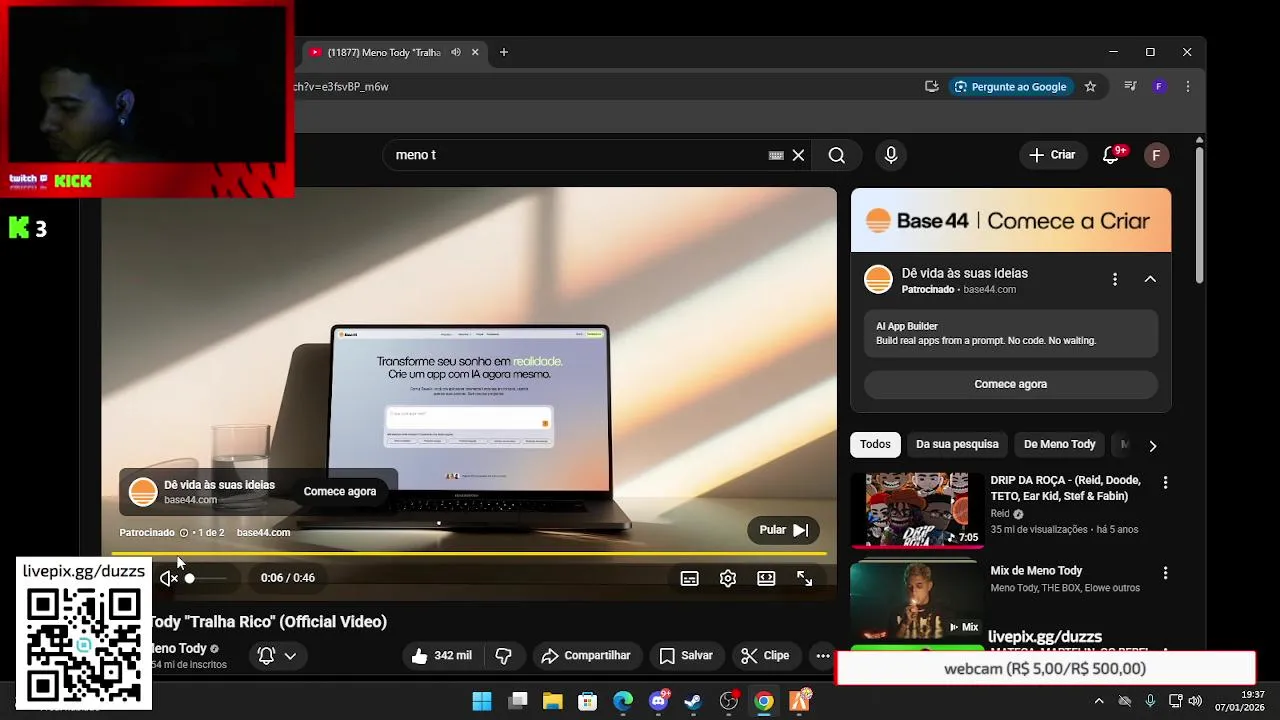
Task: Click Comece agora in sidebar ad
Action: coord(1011,384)
